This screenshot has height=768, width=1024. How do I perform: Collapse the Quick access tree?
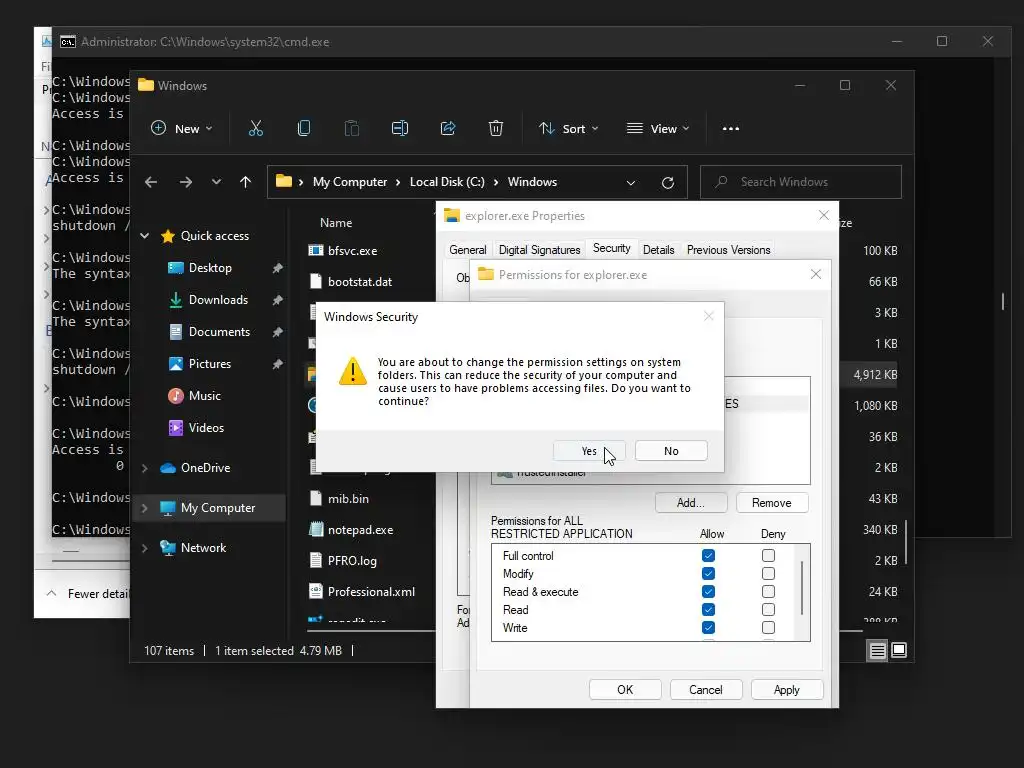coord(144,236)
